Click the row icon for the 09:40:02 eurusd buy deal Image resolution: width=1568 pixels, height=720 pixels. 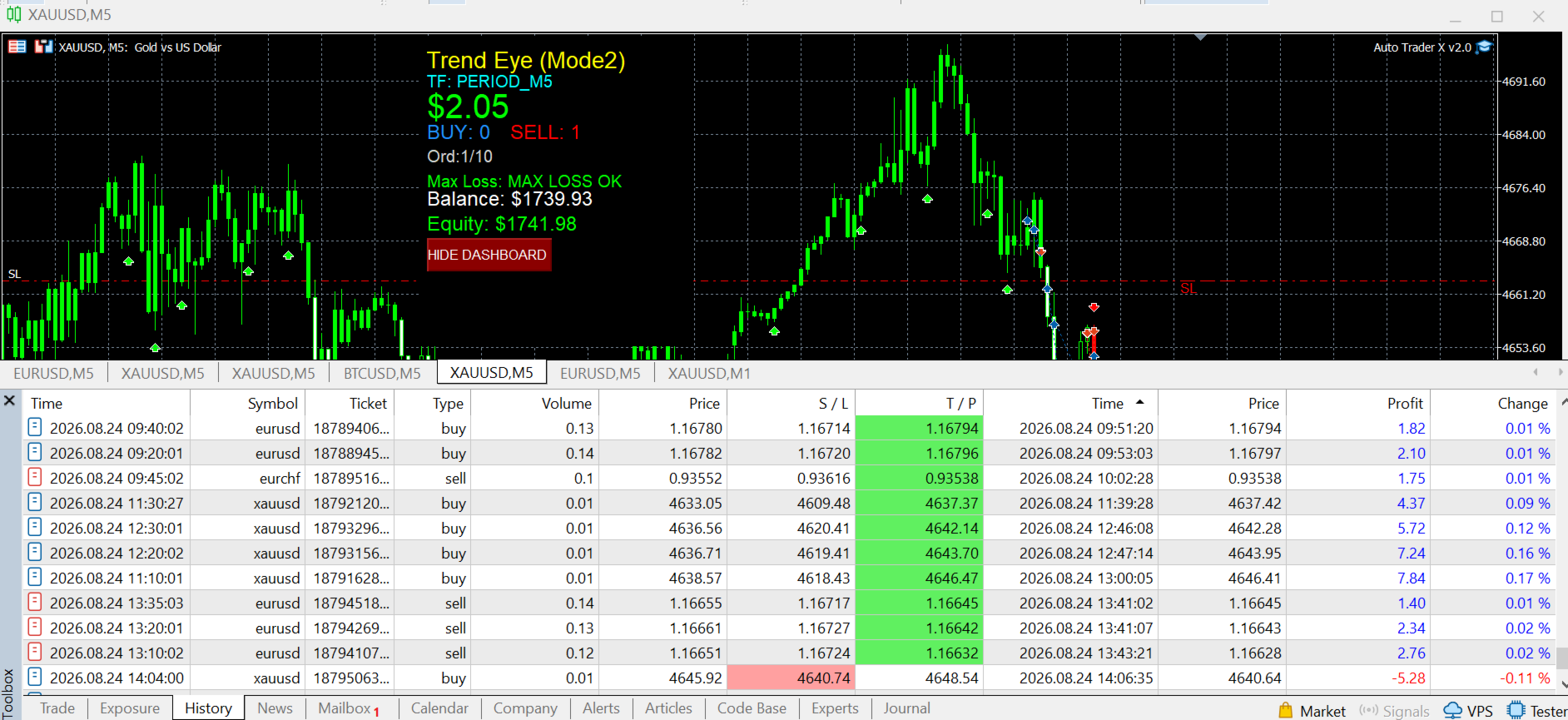(x=35, y=428)
